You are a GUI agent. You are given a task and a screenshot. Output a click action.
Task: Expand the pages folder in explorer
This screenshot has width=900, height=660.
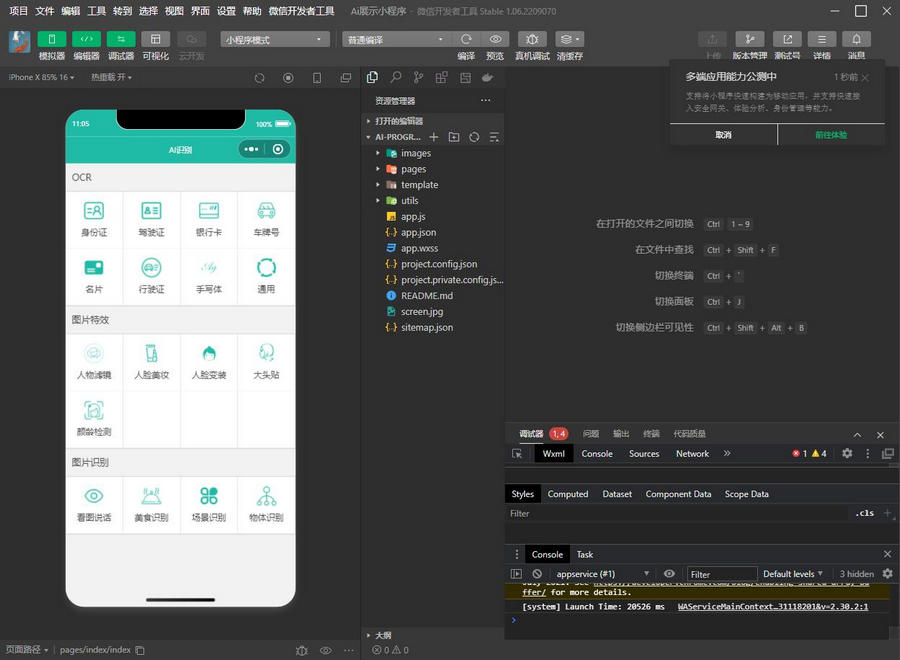pos(413,169)
